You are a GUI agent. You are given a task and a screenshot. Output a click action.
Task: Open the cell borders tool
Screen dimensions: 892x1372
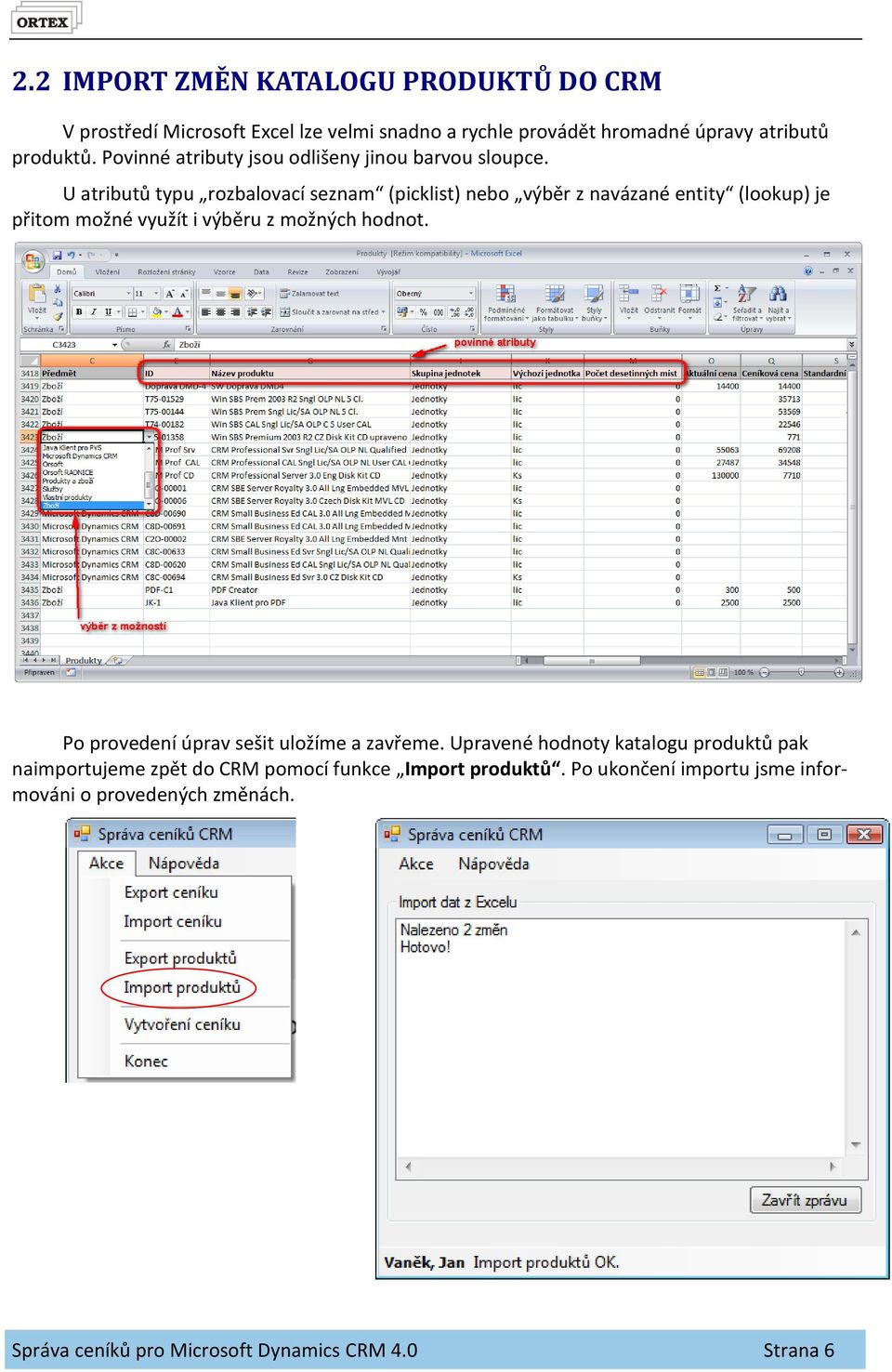pos(132,312)
